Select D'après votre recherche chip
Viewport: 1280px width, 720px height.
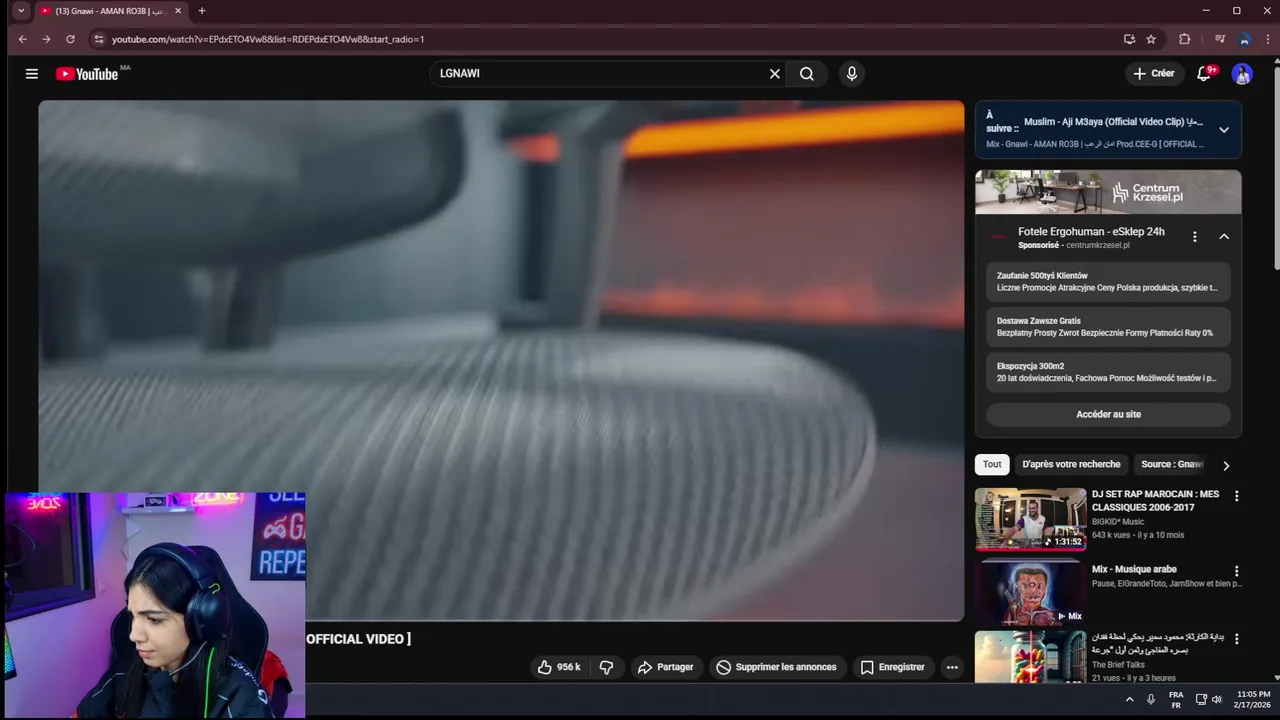pyautogui.click(x=1071, y=464)
